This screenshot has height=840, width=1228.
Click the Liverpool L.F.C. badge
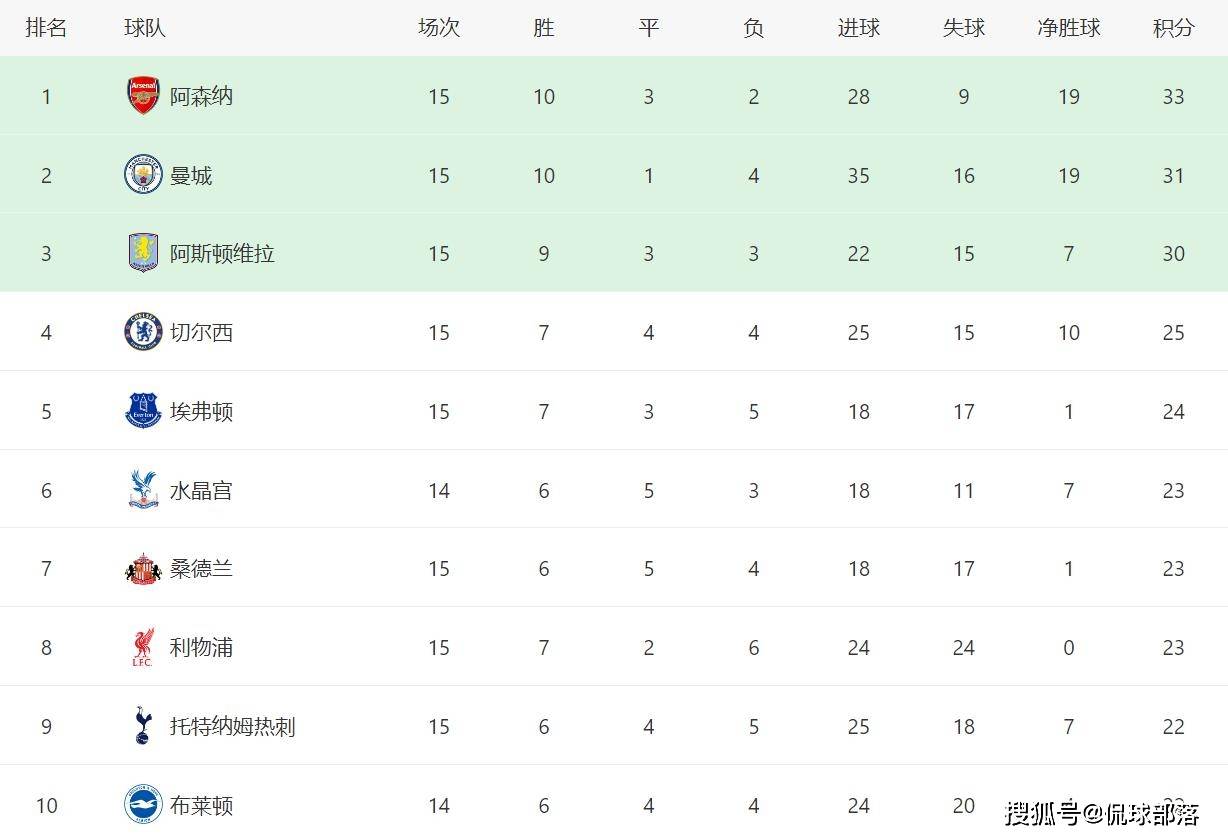click(x=143, y=648)
